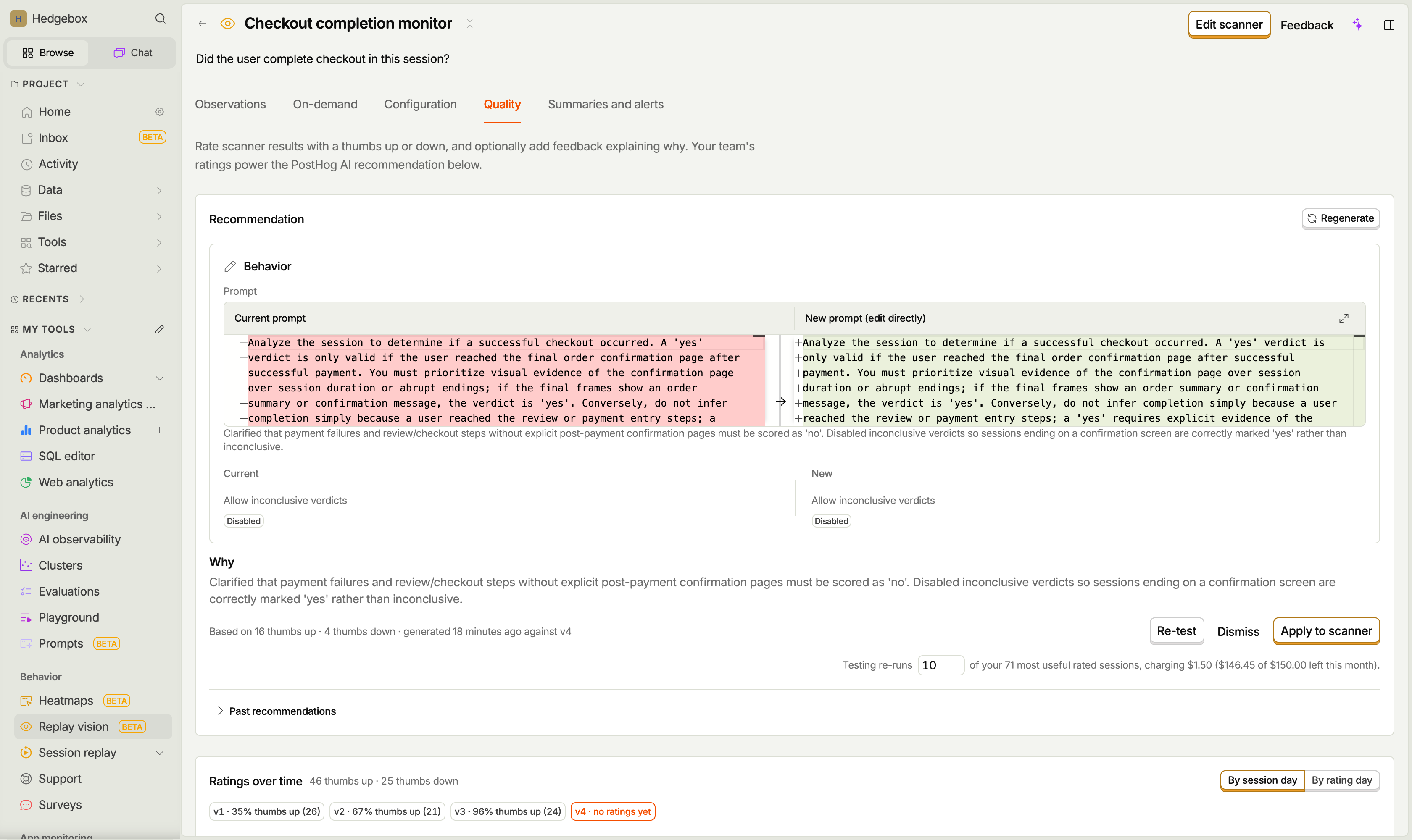Image resolution: width=1412 pixels, height=840 pixels.
Task: Open the Configuration tab
Action: coord(420,104)
